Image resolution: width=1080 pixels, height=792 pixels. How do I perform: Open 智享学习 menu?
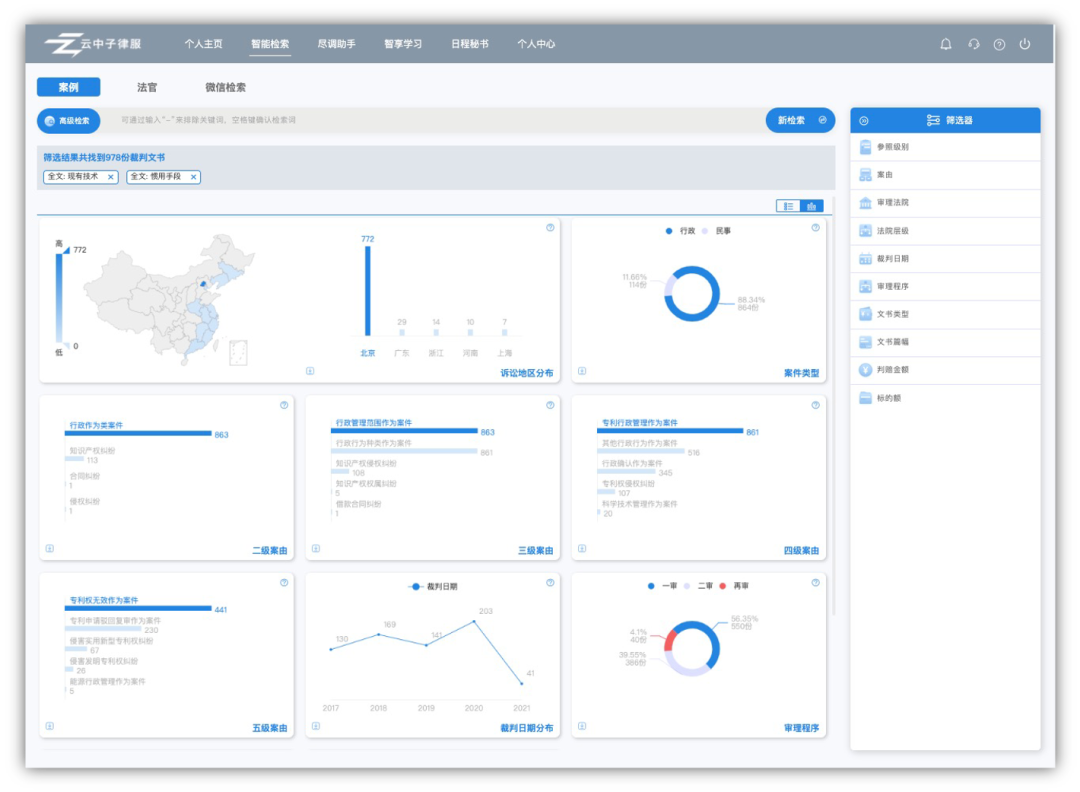coord(403,44)
